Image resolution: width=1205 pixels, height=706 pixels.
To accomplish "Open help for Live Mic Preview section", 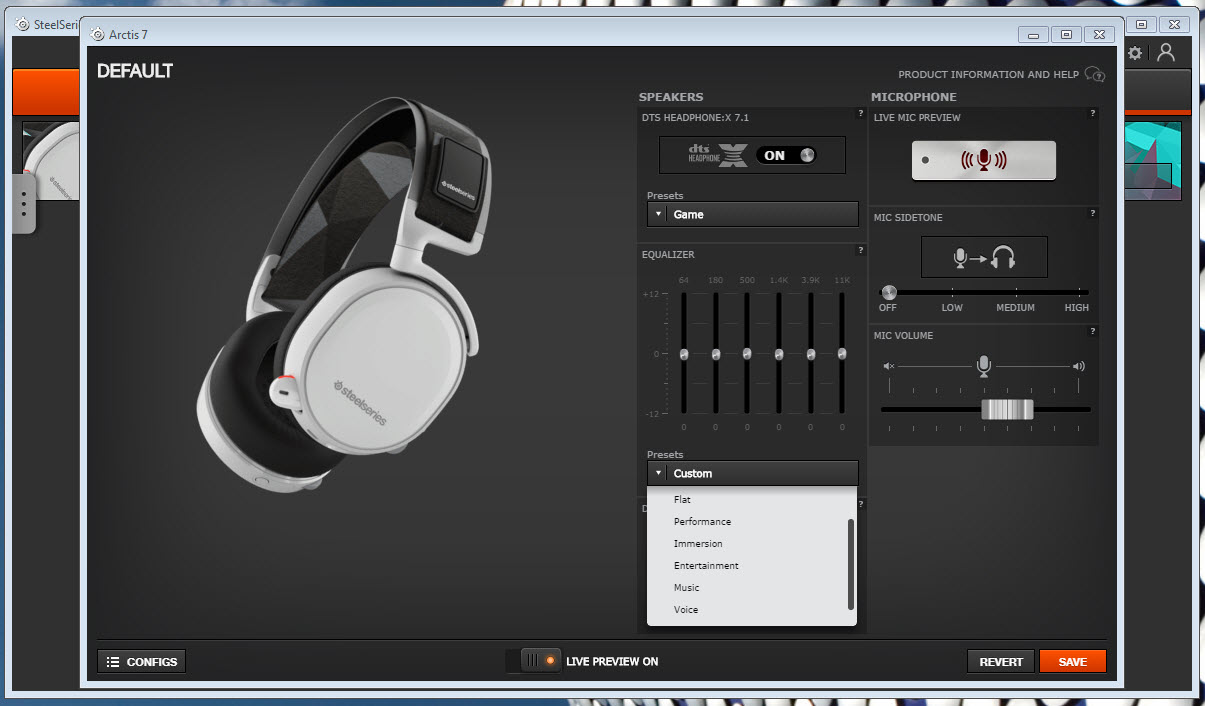I will [1093, 113].
